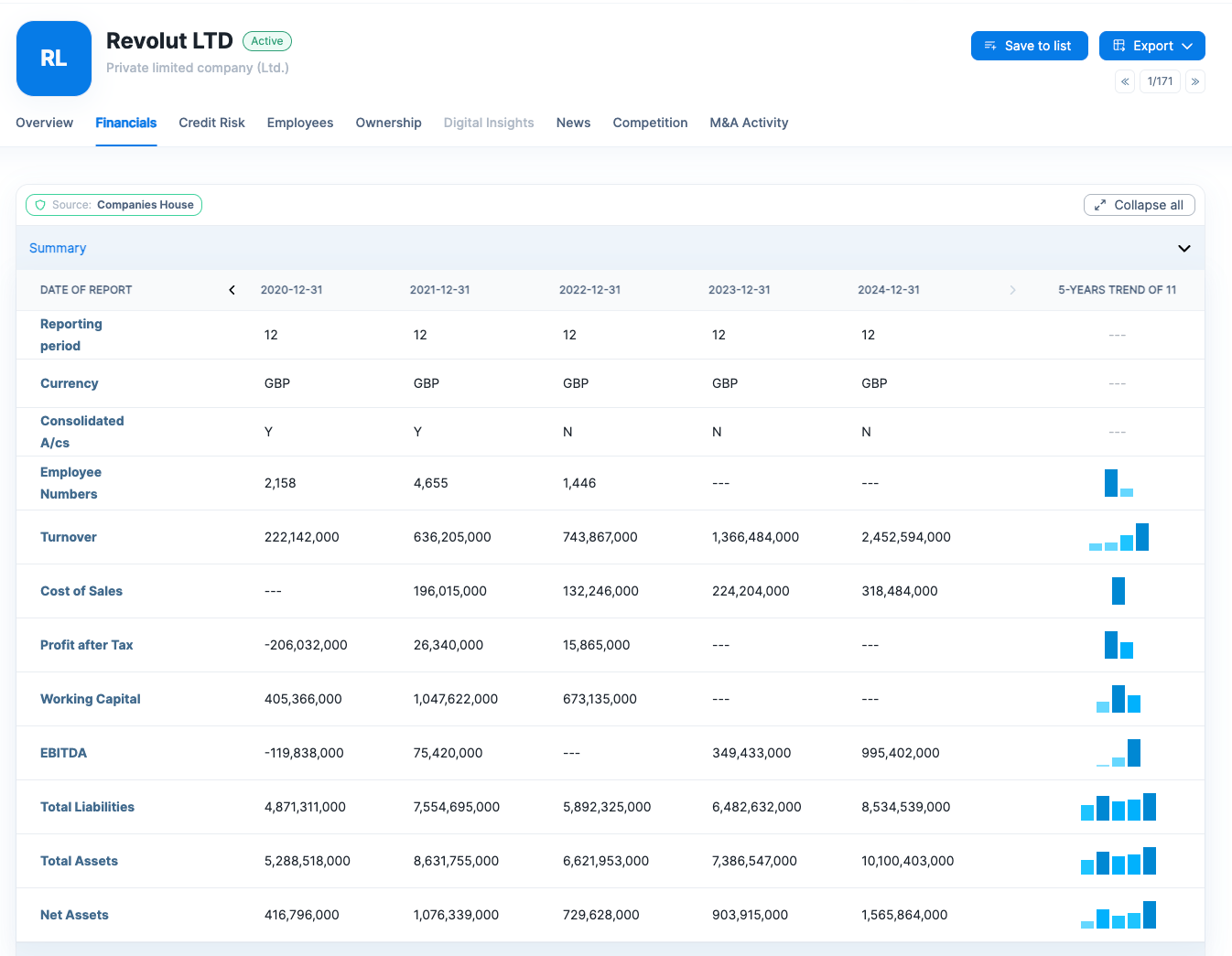Show the M&A Activity tab
Image resolution: width=1232 pixels, height=956 pixels.
750,123
